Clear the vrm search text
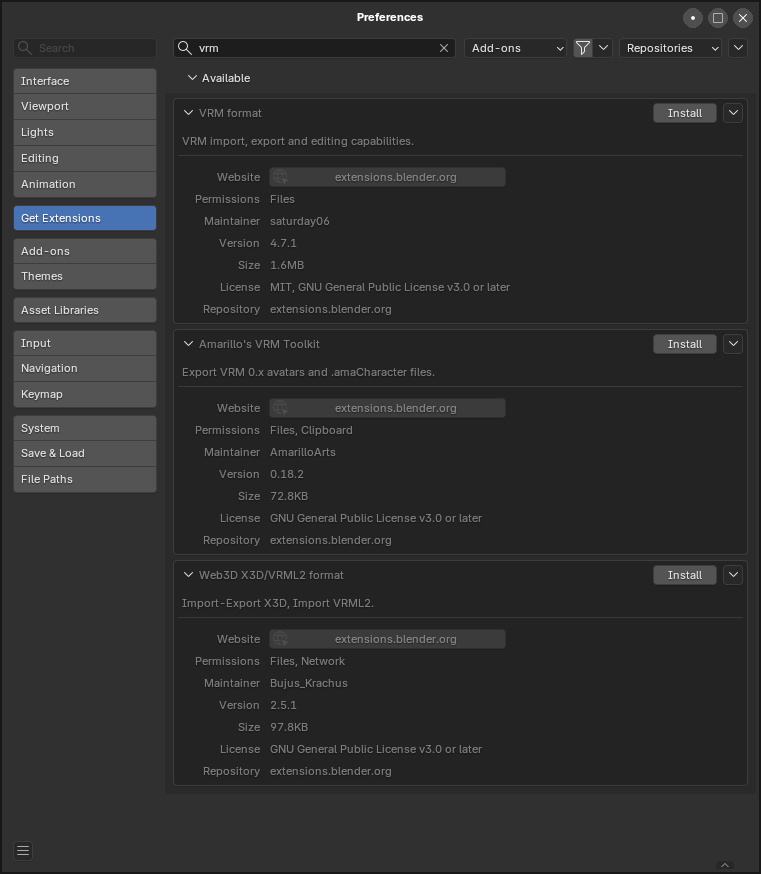Viewport: 761px width, 874px height. [444, 48]
